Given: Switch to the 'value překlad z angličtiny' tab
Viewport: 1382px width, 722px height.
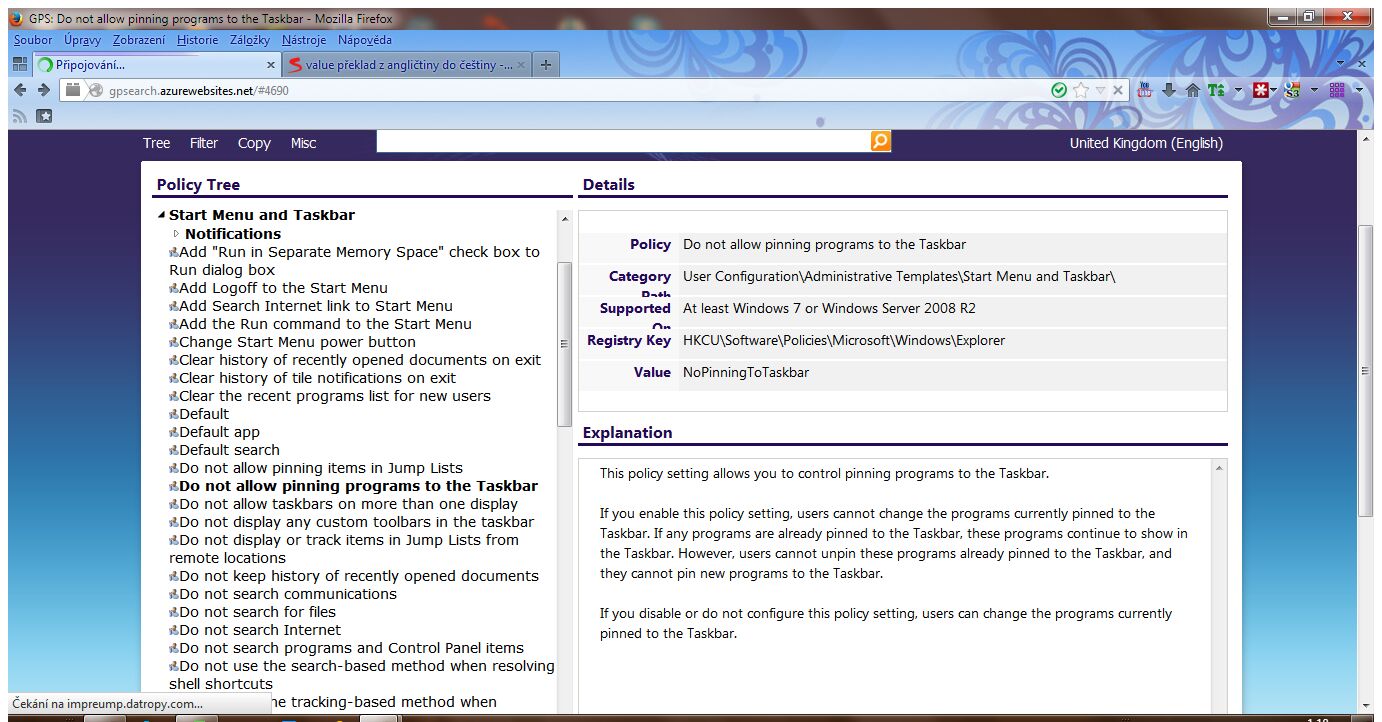Looking at the screenshot, I should pos(407,65).
